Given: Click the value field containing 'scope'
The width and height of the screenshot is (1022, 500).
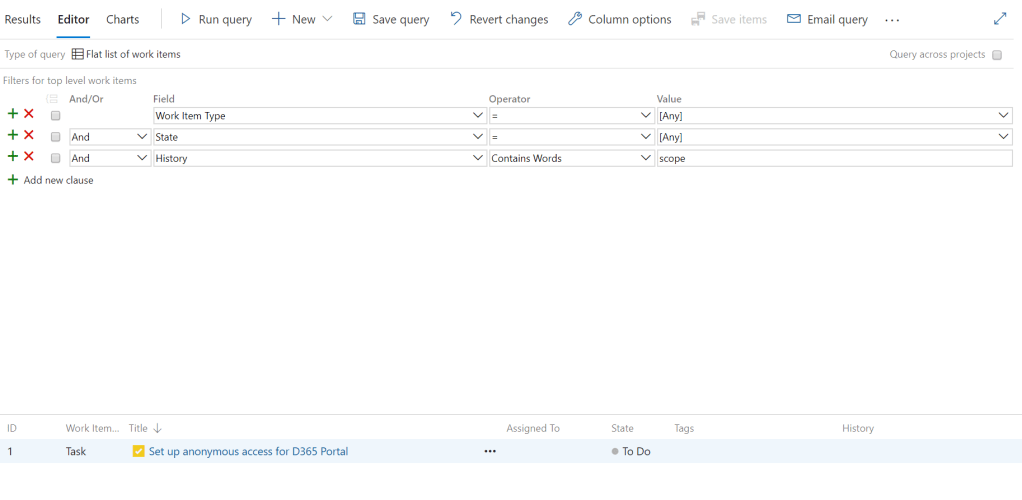Looking at the screenshot, I should [x=833, y=158].
